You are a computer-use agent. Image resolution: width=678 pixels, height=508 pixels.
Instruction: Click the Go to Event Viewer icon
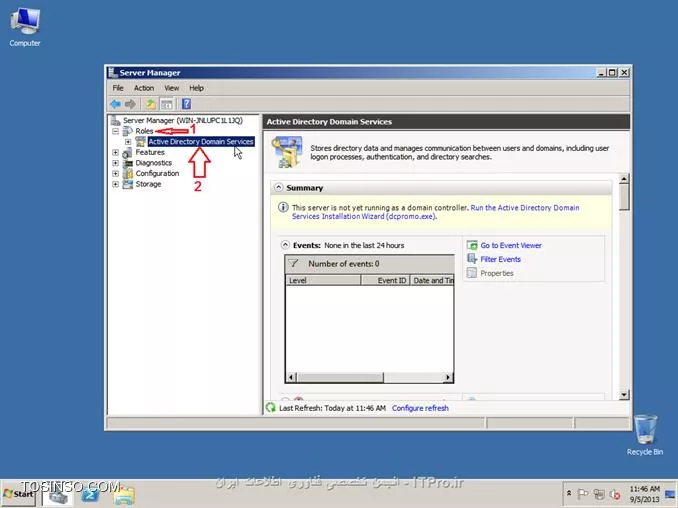pyautogui.click(x=472, y=245)
